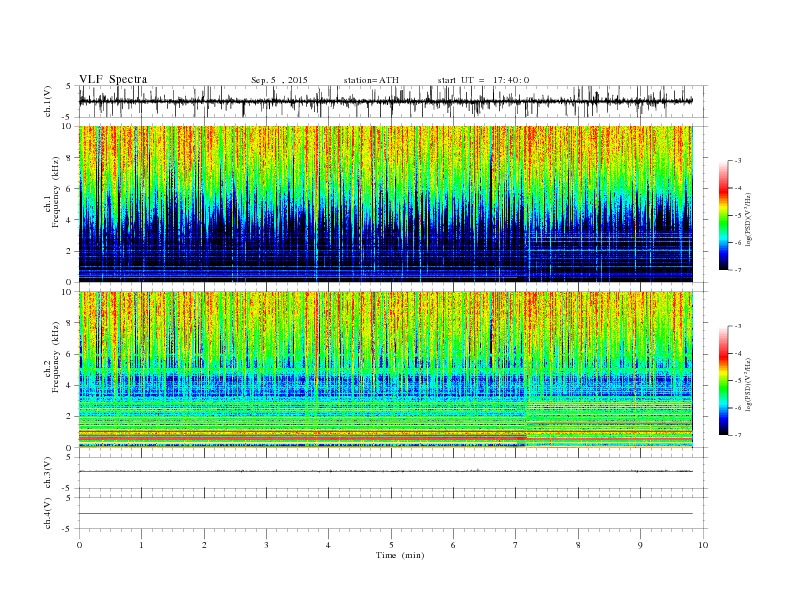Select the date text "Sep. 5 , 2015"
This screenshot has height=612, width=792.
point(279,80)
